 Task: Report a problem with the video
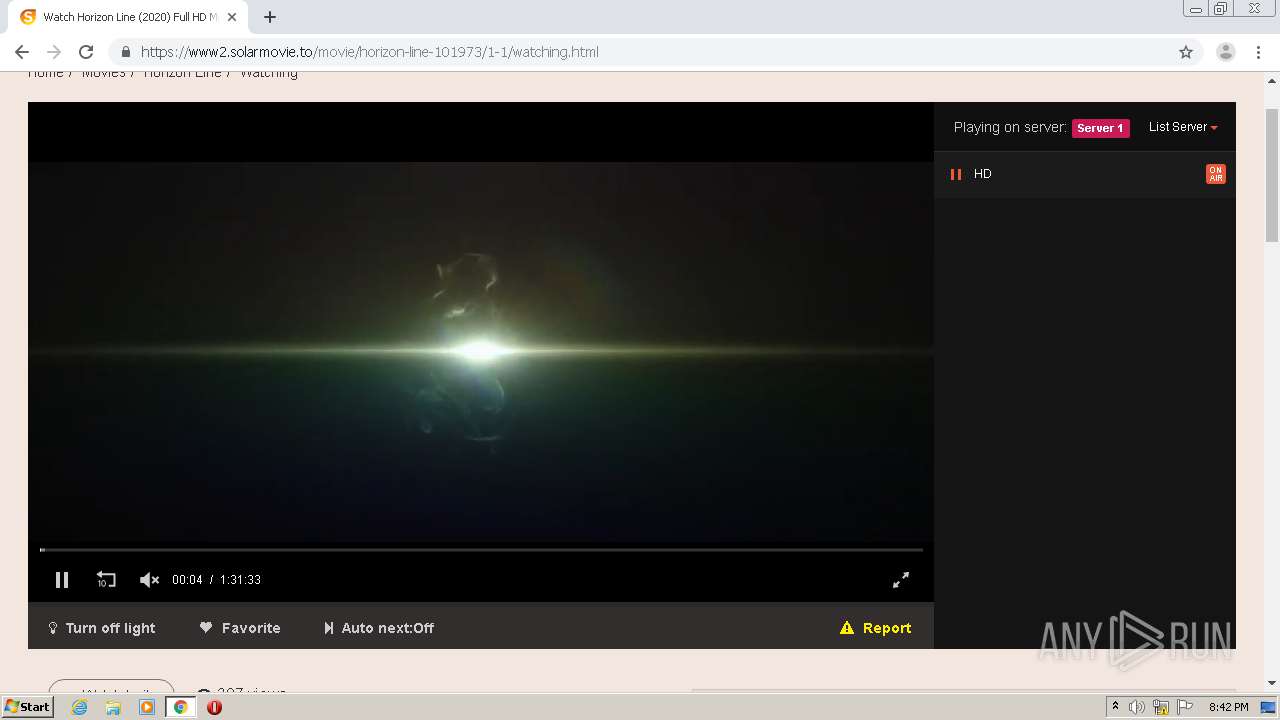(x=876, y=628)
